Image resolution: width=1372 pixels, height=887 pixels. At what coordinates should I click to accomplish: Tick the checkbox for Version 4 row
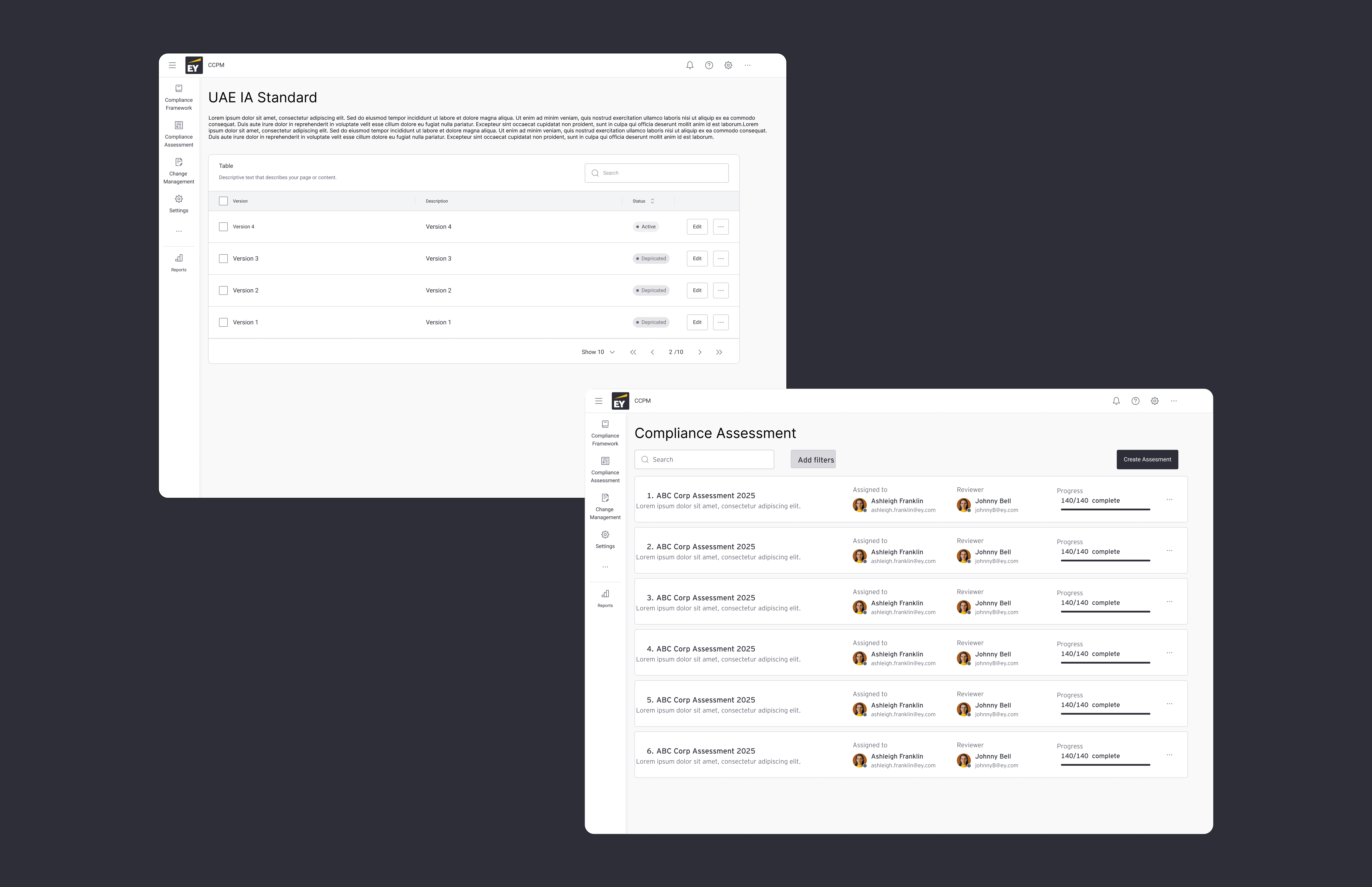coord(223,227)
